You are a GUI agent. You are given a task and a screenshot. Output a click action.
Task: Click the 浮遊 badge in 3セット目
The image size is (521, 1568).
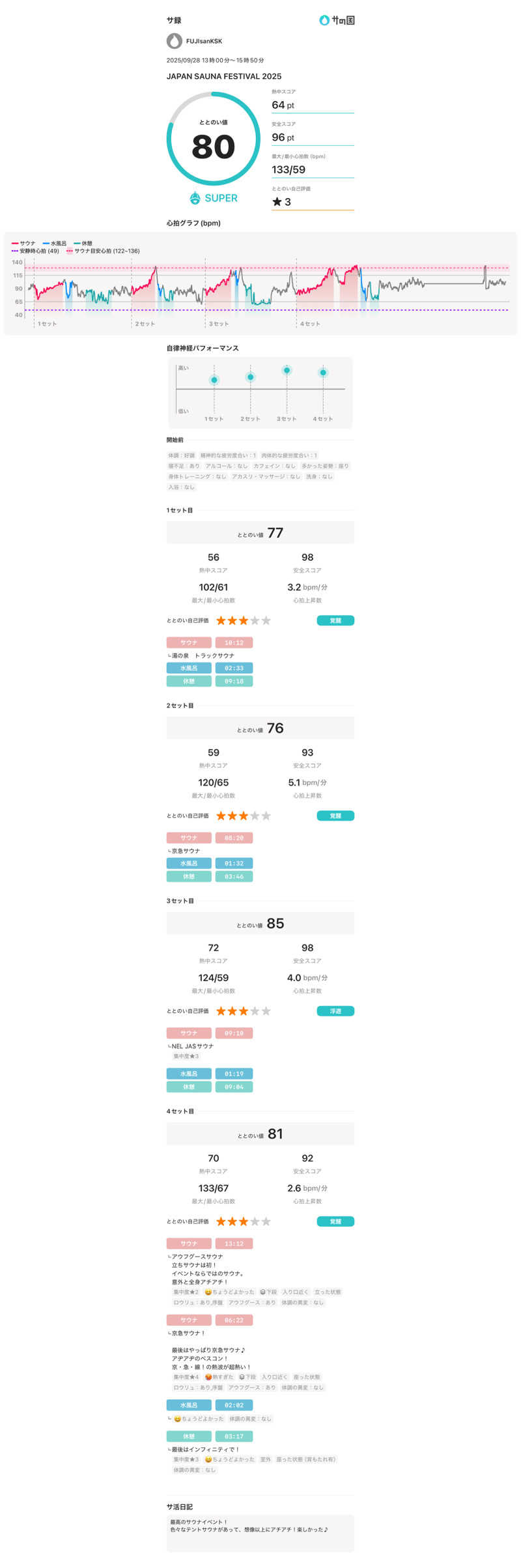[x=335, y=1011]
